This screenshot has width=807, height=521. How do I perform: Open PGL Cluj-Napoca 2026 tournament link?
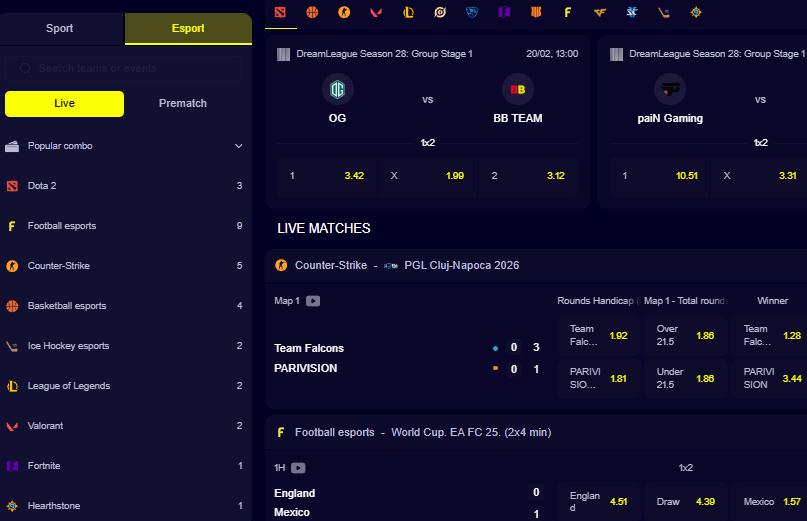pyautogui.click(x=461, y=266)
